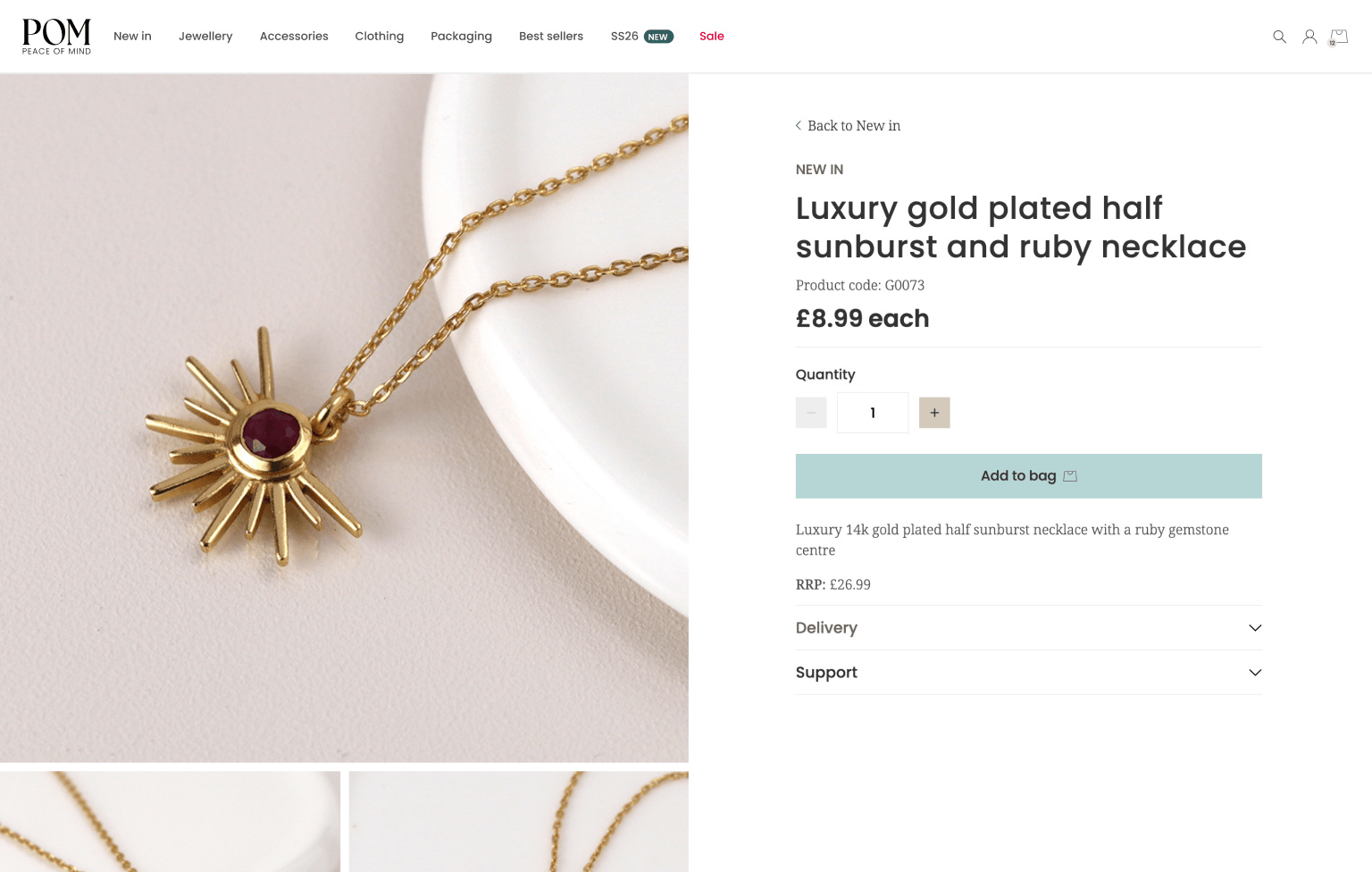Open the main sunburst necklace image
The image size is (1372, 872).
coord(344,417)
